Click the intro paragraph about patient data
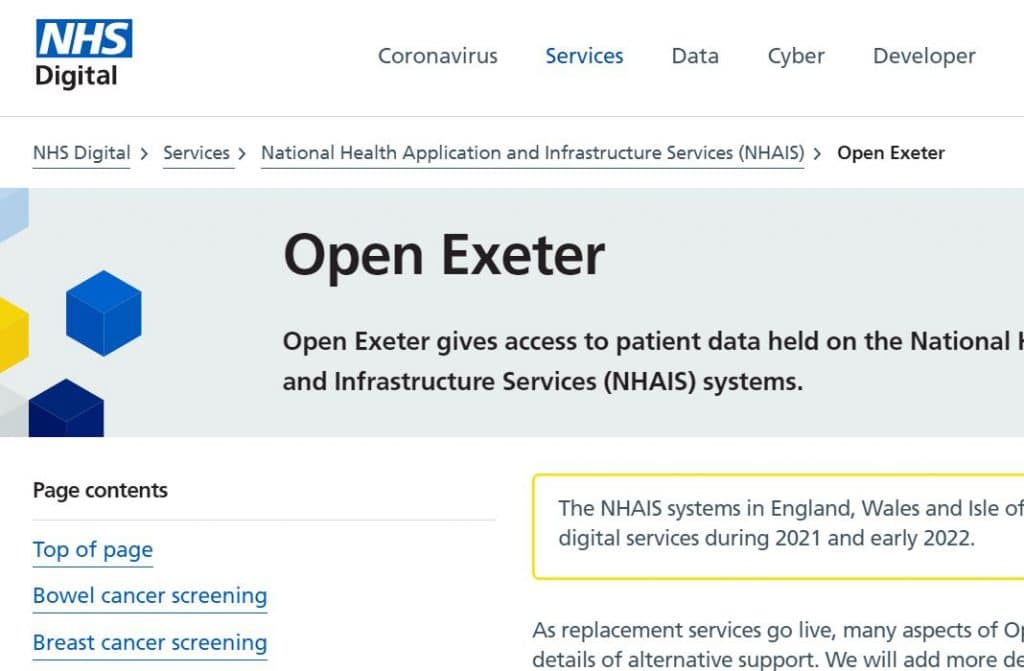 (x=653, y=361)
